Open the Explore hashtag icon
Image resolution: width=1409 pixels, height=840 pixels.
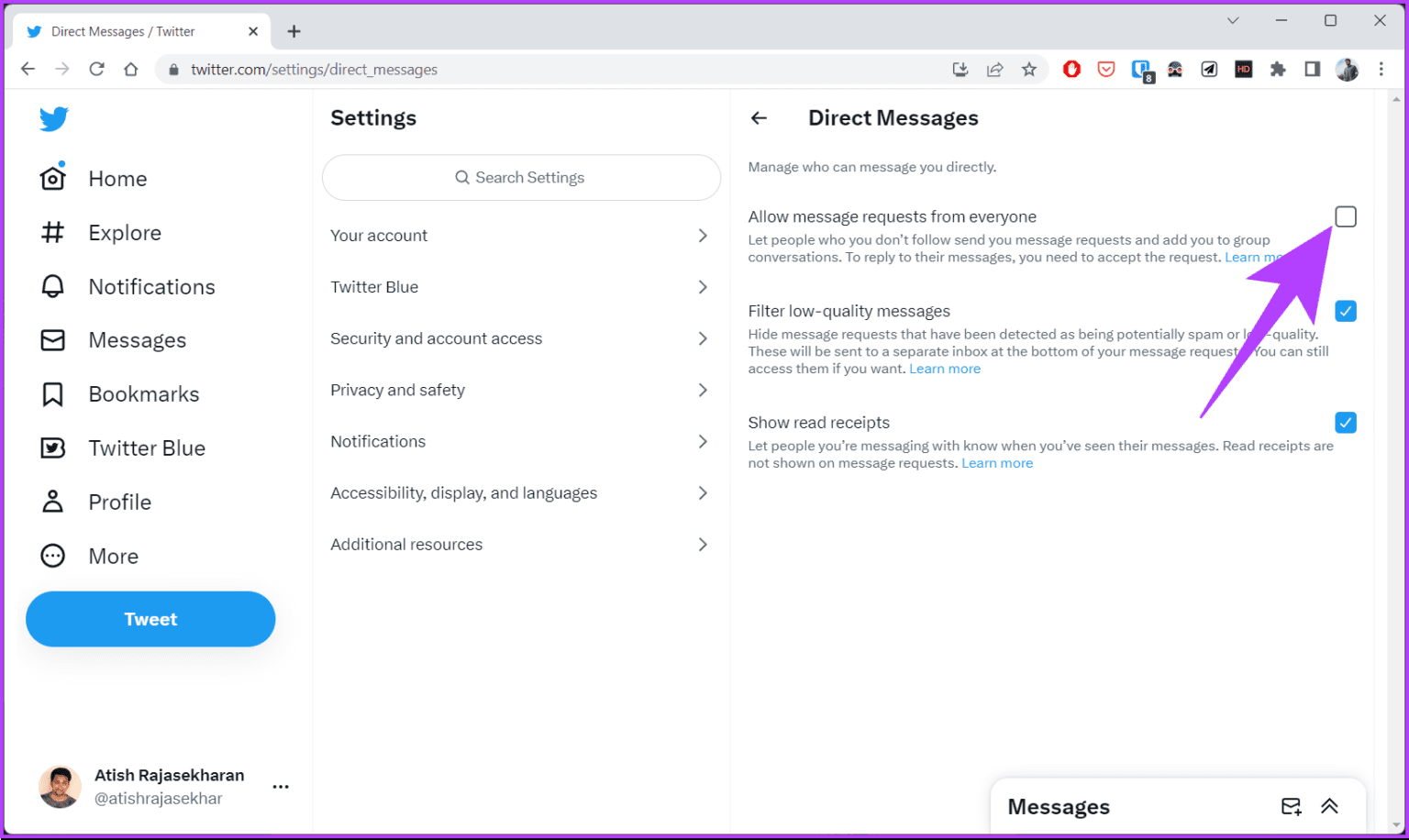click(53, 233)
